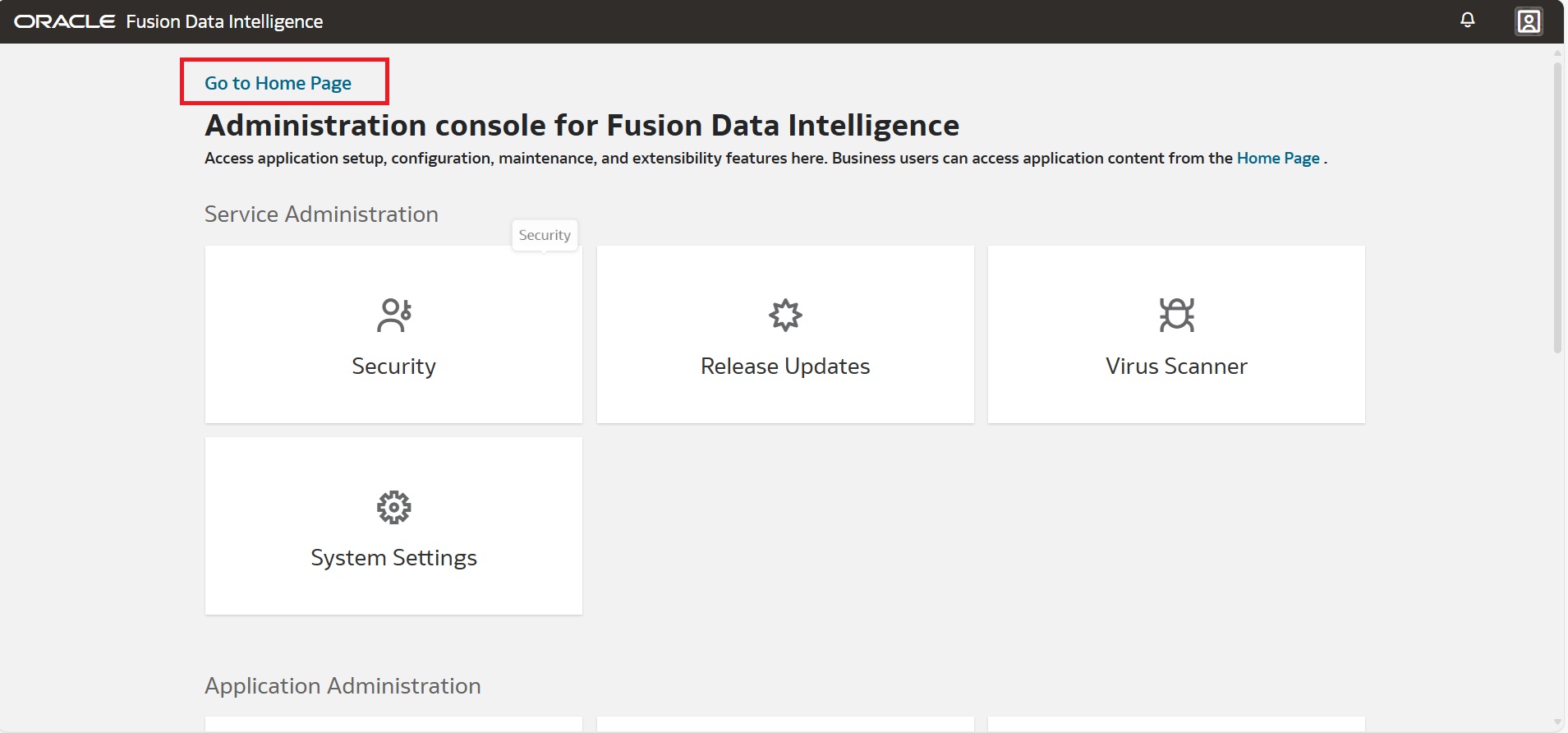Select the Virus Scanner card label
Image resolution: width=1568 pixels, height=733 pixels.
[x=1176, y=366]
